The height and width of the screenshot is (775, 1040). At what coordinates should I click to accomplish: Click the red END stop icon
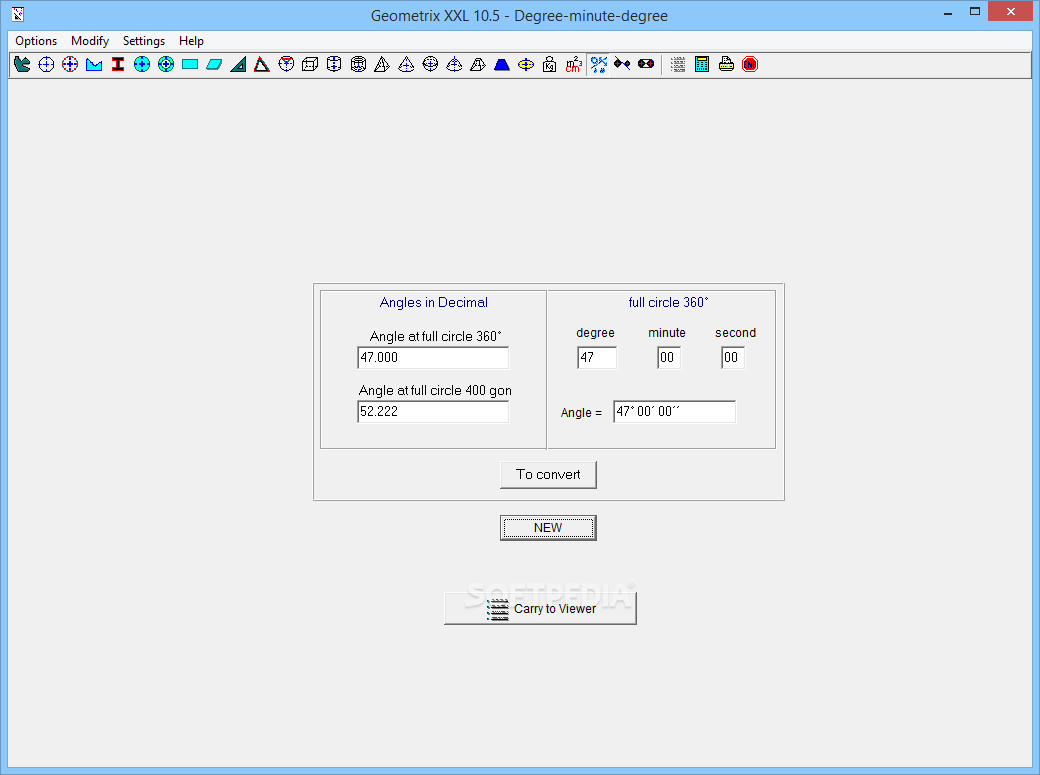coord(750,64)
